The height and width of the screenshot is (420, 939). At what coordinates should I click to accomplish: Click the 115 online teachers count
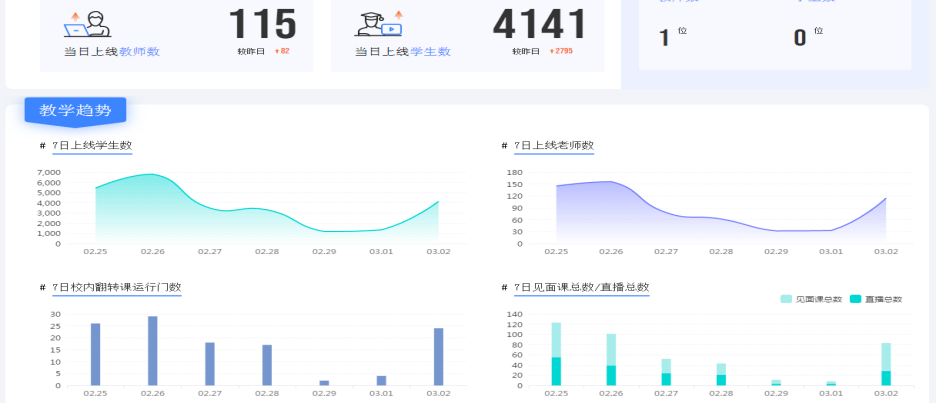263,24
